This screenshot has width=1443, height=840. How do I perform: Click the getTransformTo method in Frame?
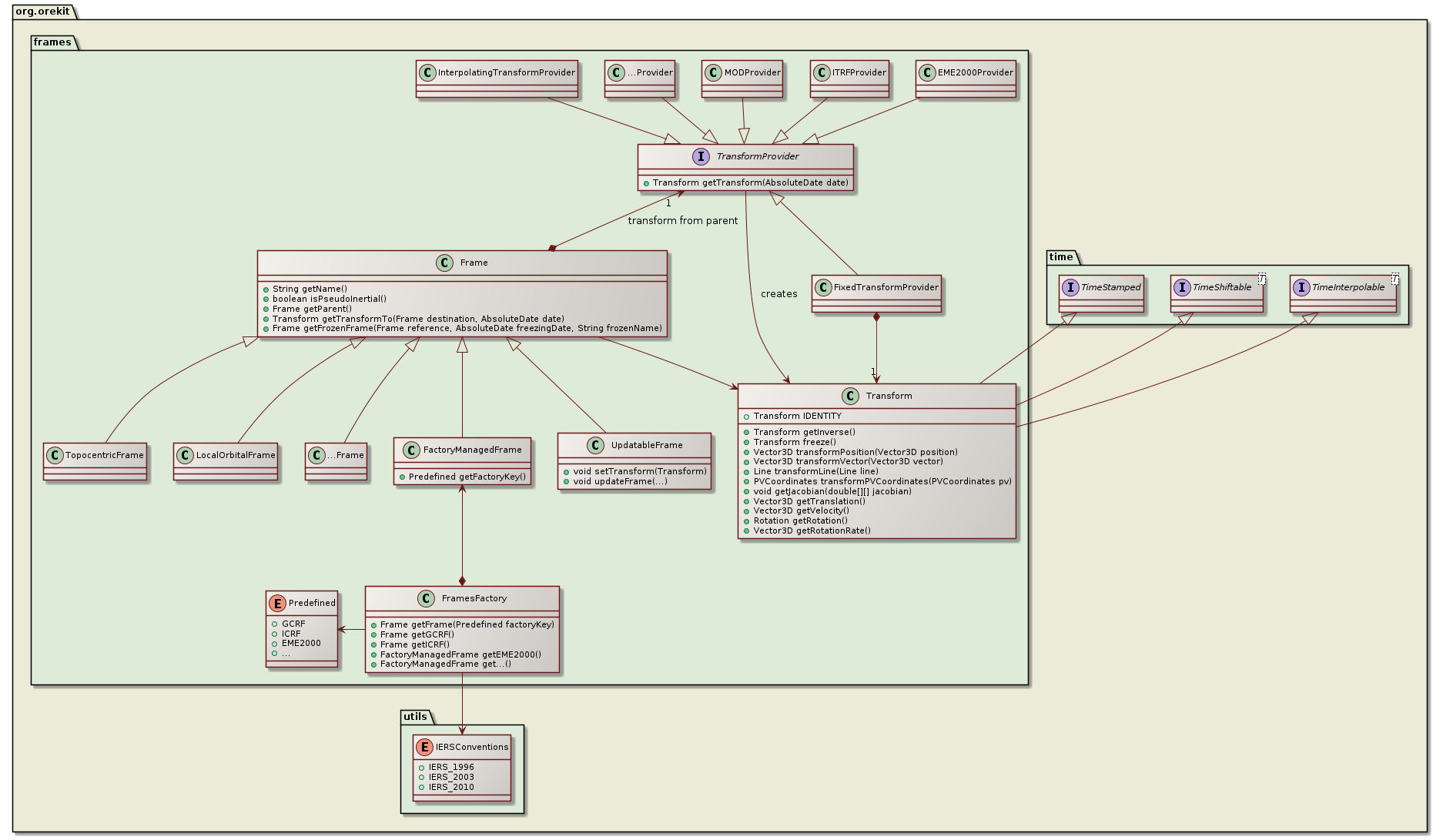point(418,319)
